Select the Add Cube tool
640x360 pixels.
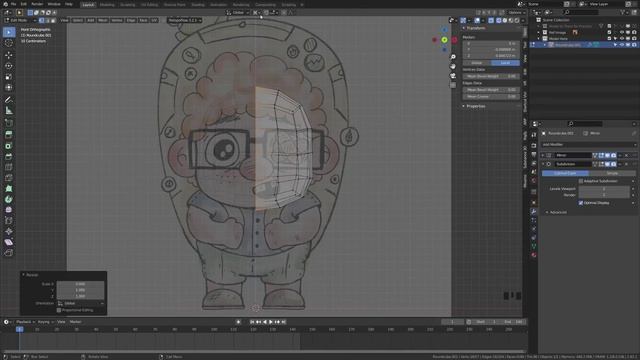coord(9,122)
